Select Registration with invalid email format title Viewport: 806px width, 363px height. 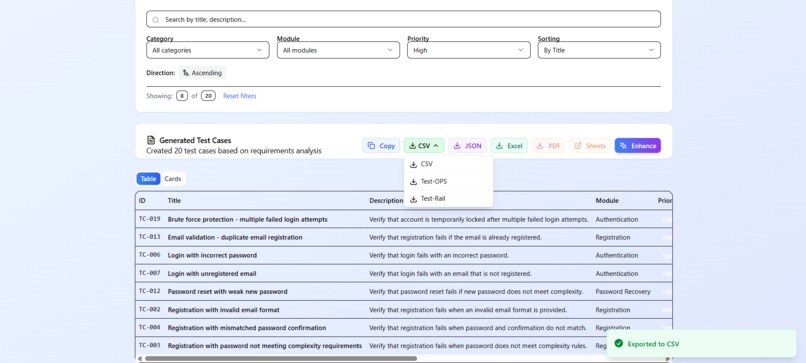coord(224,310)
